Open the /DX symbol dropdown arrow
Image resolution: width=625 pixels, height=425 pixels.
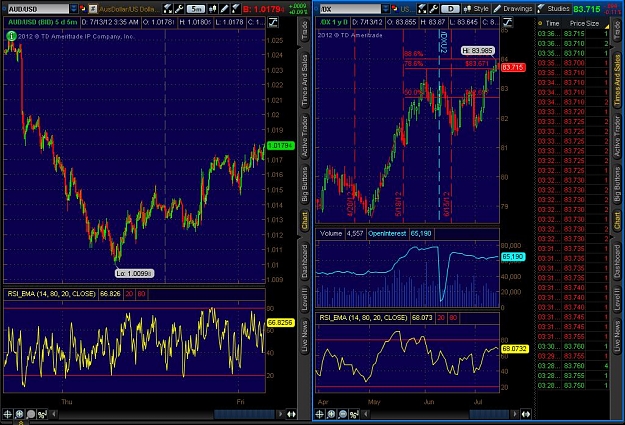pos(386,8)
